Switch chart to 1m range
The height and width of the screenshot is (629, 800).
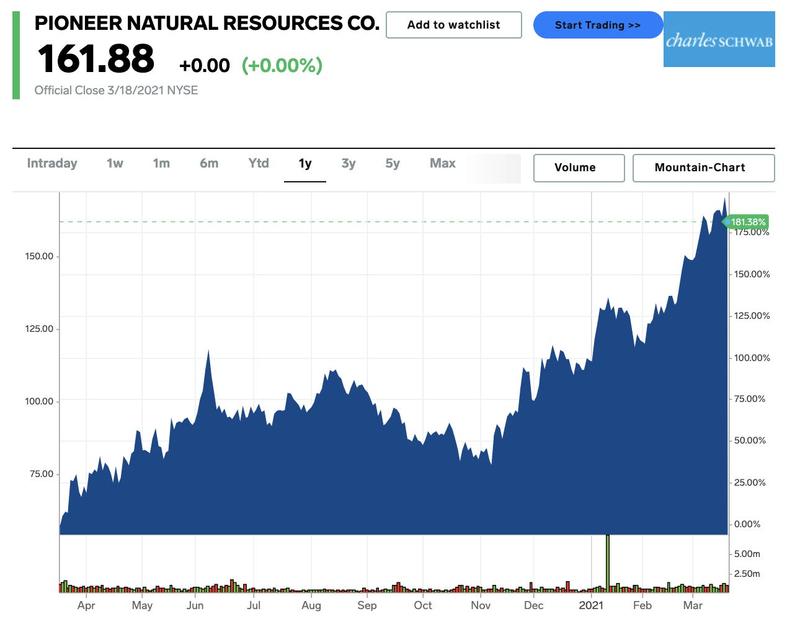pos(161,163)
